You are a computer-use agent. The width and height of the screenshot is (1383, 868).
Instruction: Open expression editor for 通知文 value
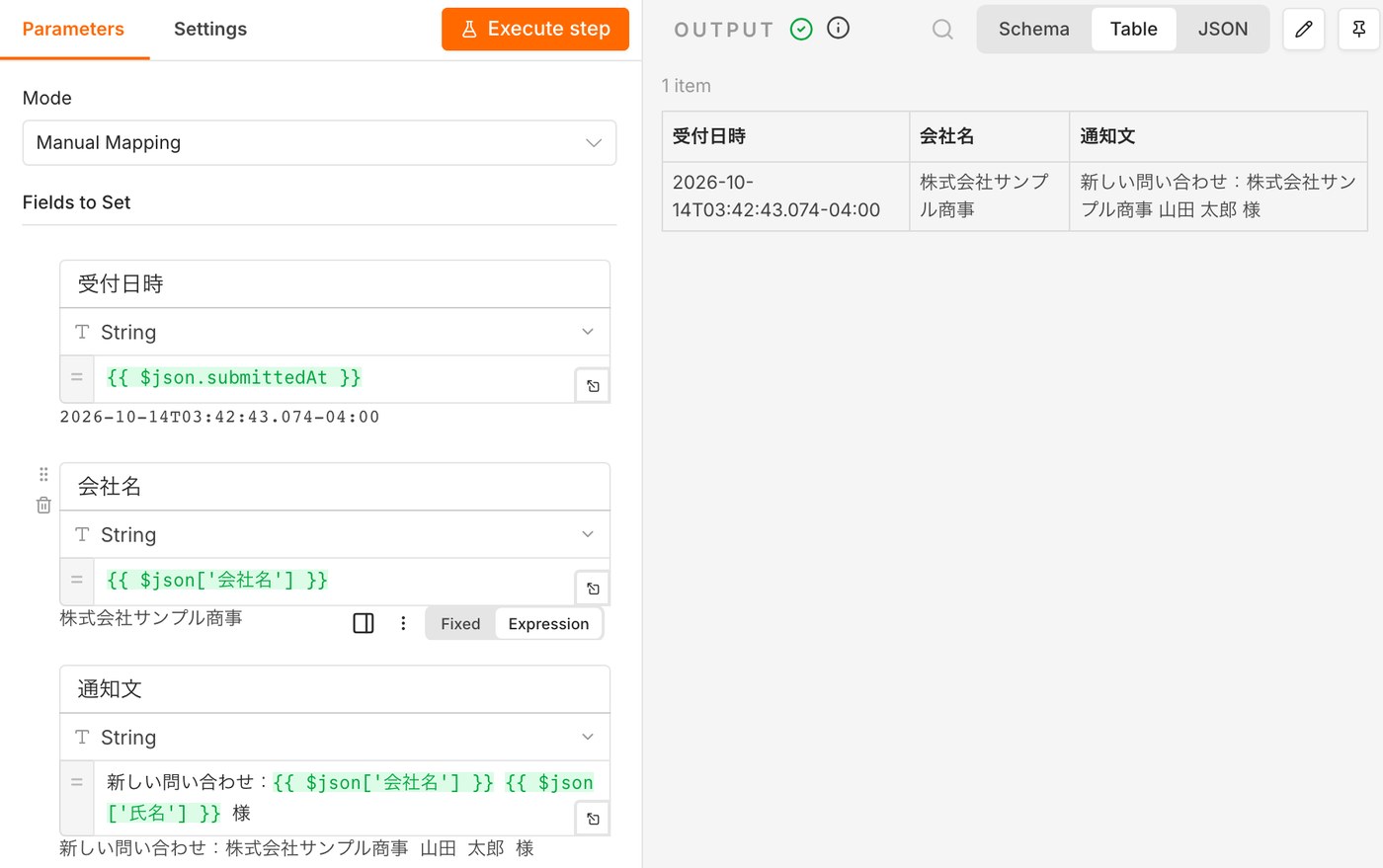pos(593,819)
